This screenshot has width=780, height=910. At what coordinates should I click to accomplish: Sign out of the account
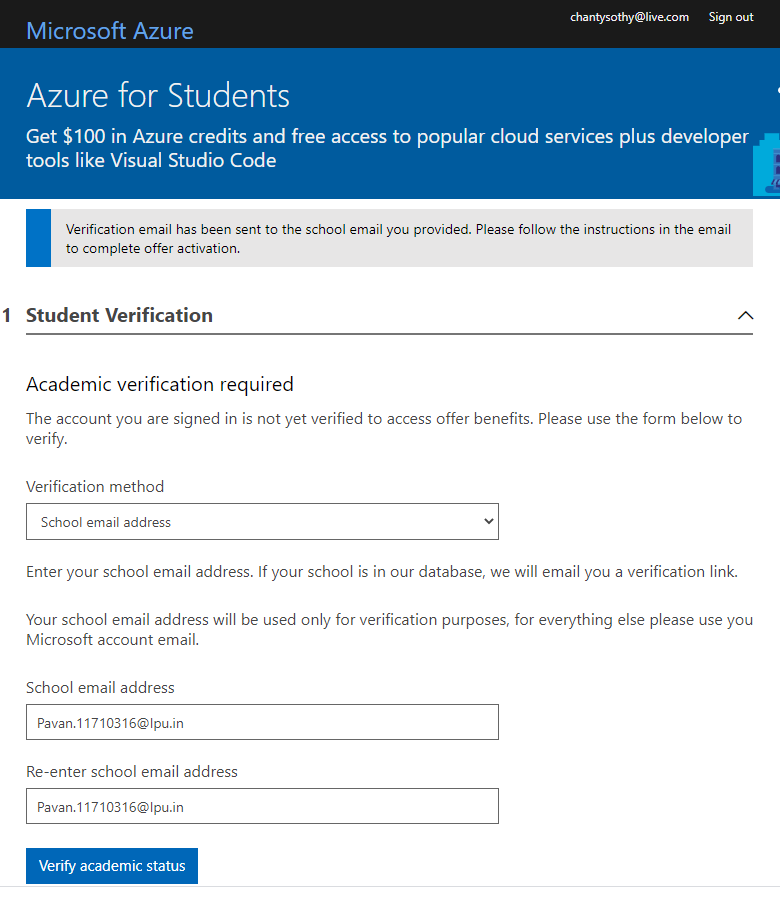(x=731, y=17)
